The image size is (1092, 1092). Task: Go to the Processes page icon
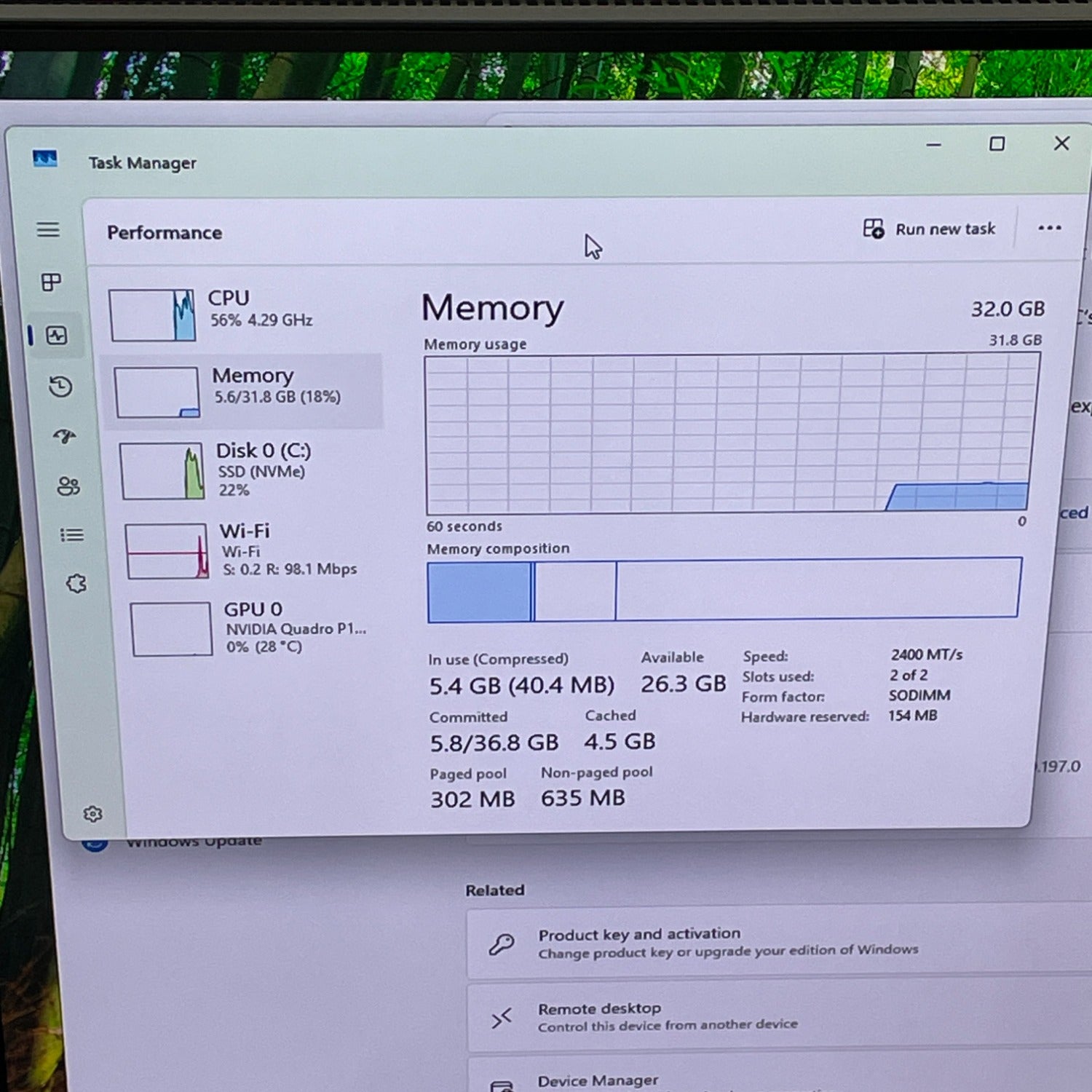pyautogui.click(x=51, y=282)
